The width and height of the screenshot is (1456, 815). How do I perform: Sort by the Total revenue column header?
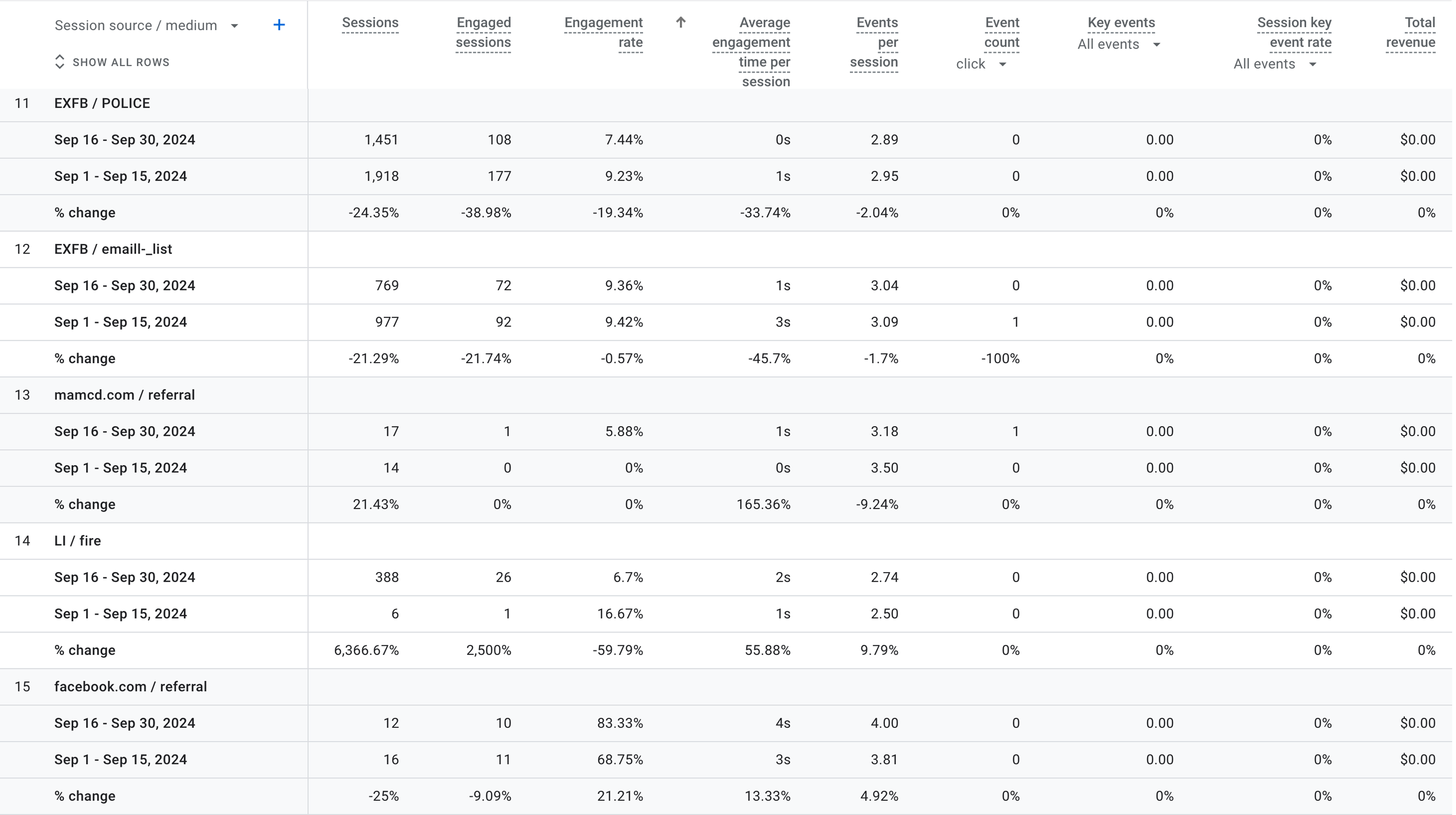coord(1412,32)
